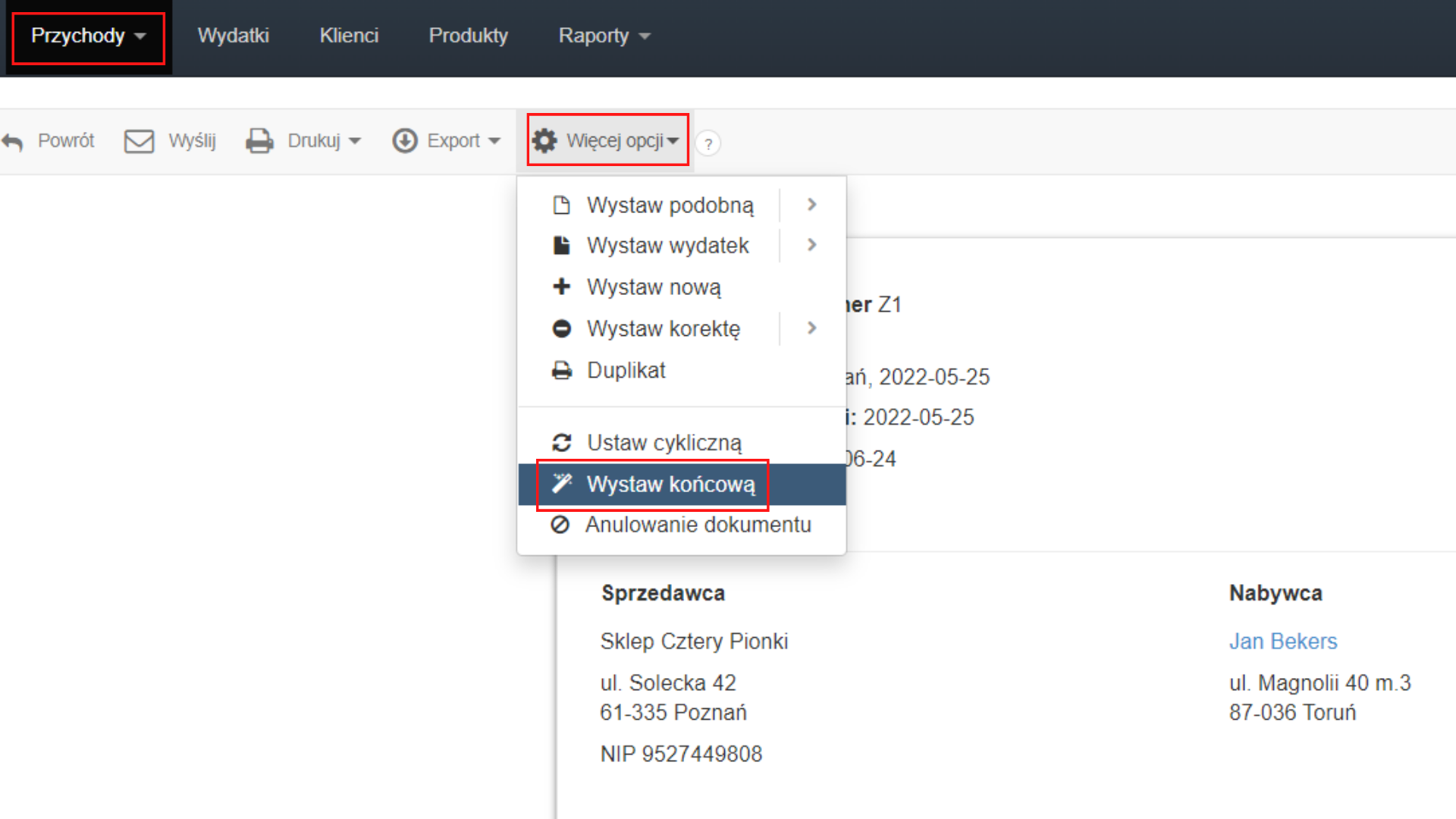Click the Wystaw końcową magic wand icon
This screenshot has height=819, width=1456.
[x=561, y=484]
